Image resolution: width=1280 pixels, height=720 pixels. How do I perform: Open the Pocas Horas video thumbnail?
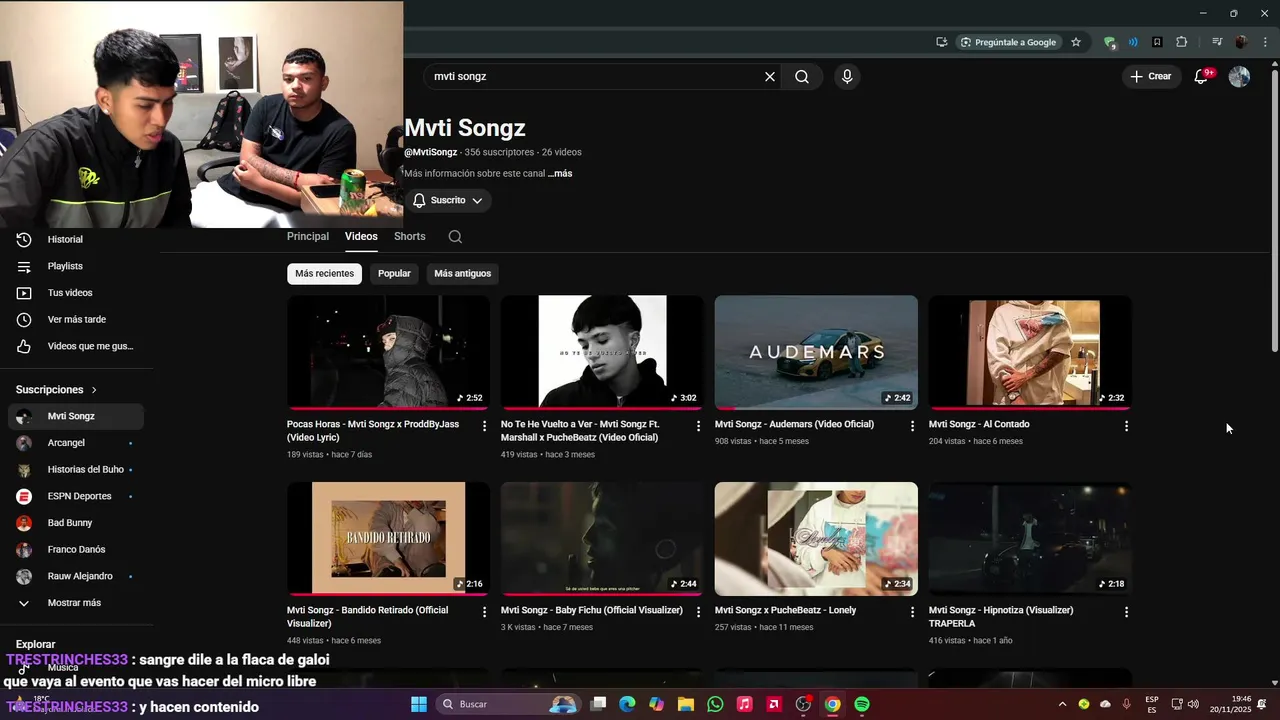pyautogui.click(x=388, y=352)
